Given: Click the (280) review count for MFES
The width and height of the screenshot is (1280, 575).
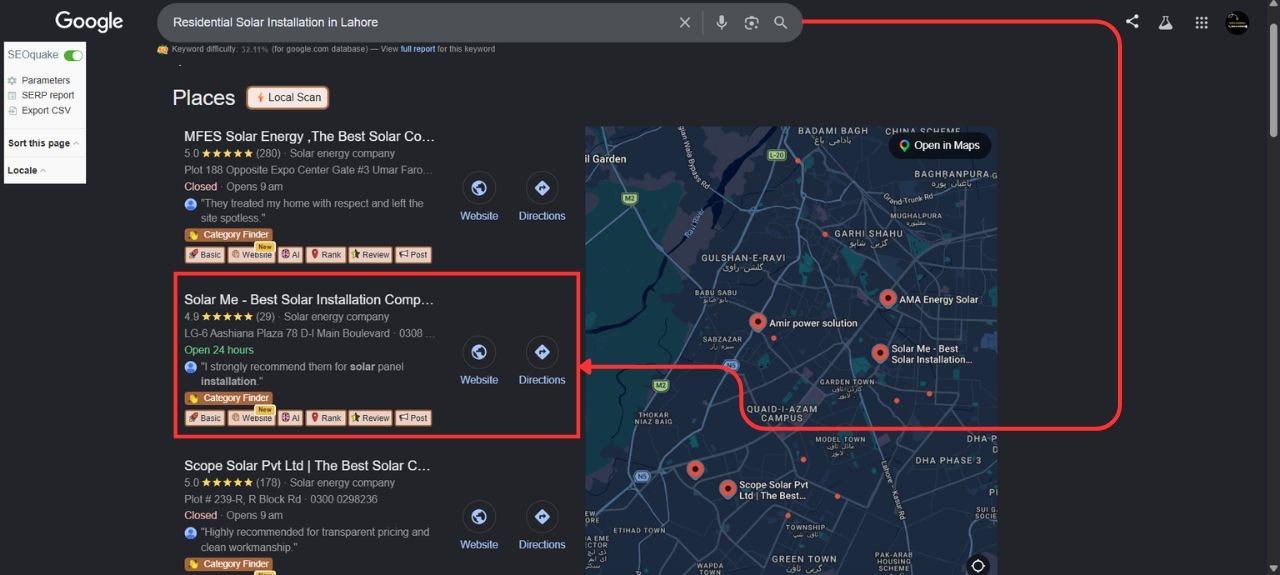Looking at the screenshot, I should point(268,153).
